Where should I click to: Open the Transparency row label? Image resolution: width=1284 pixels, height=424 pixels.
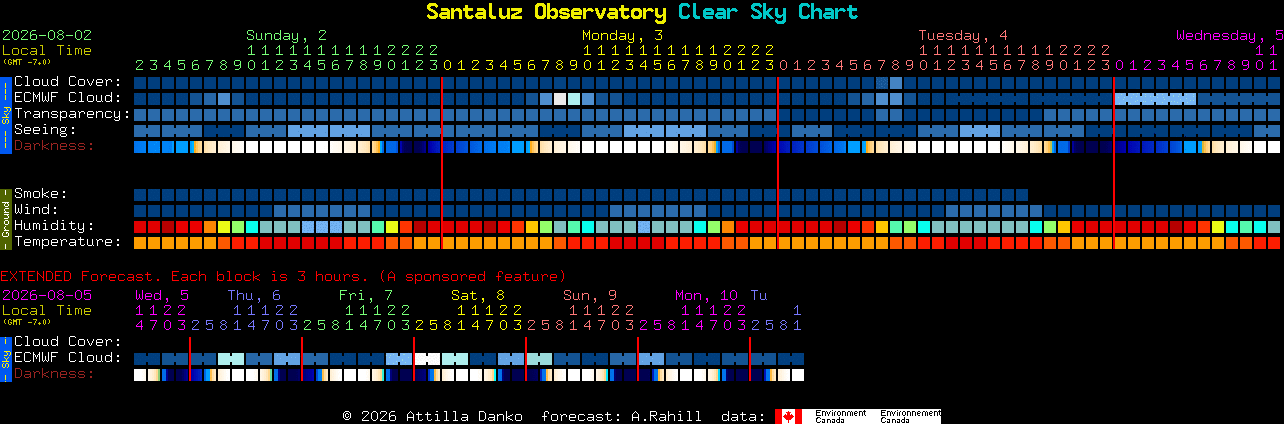tap(73, 114)
